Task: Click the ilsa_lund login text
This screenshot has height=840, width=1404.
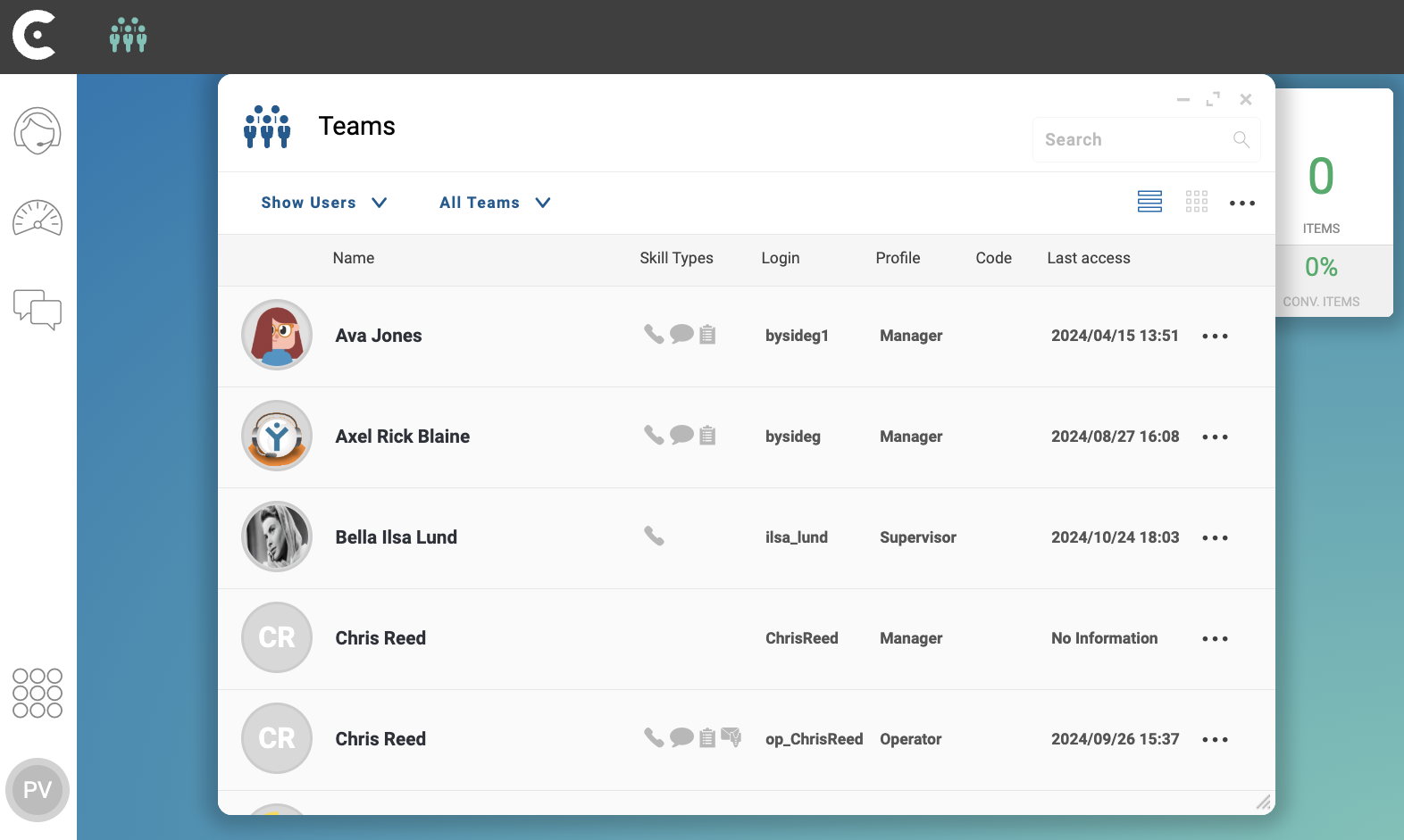Action: point(797,537)
